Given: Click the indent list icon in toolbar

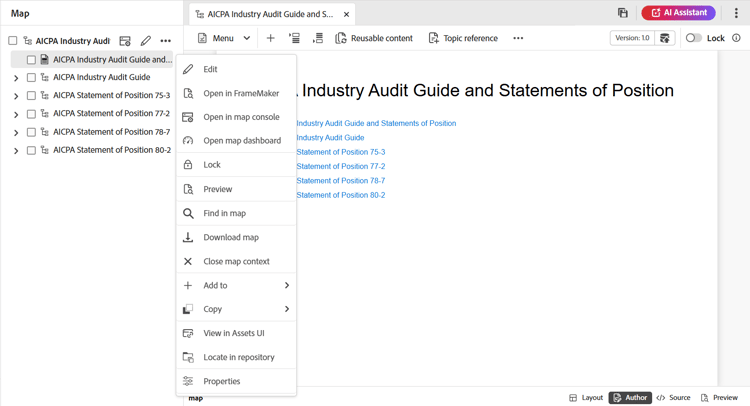Looking at the screenshot, I should pyautogui.click(x=294, y=38).
